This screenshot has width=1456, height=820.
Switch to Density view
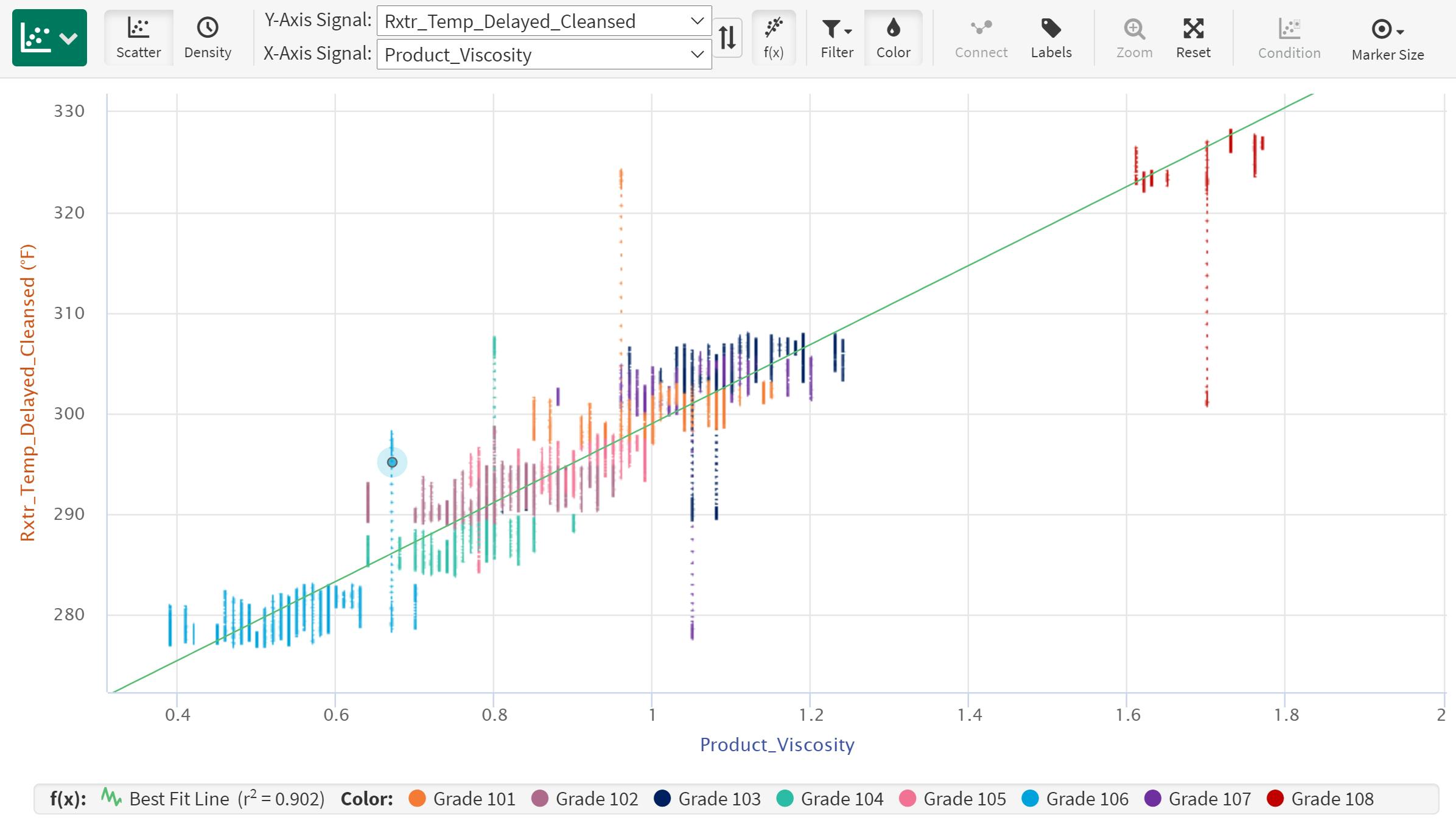pyautogui.click(x=207, y=38)
